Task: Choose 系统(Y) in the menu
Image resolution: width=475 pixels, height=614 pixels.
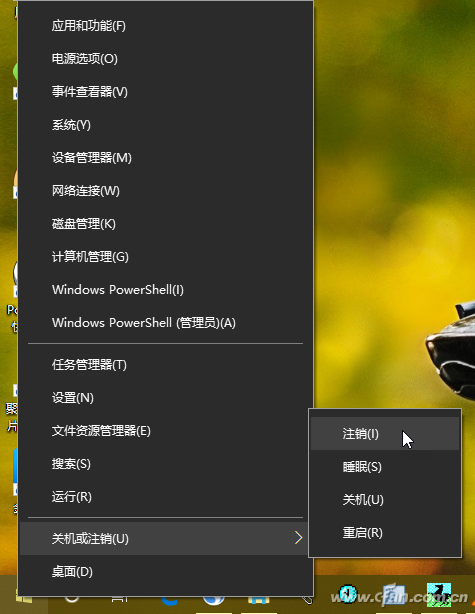Action: click(165, 125)
